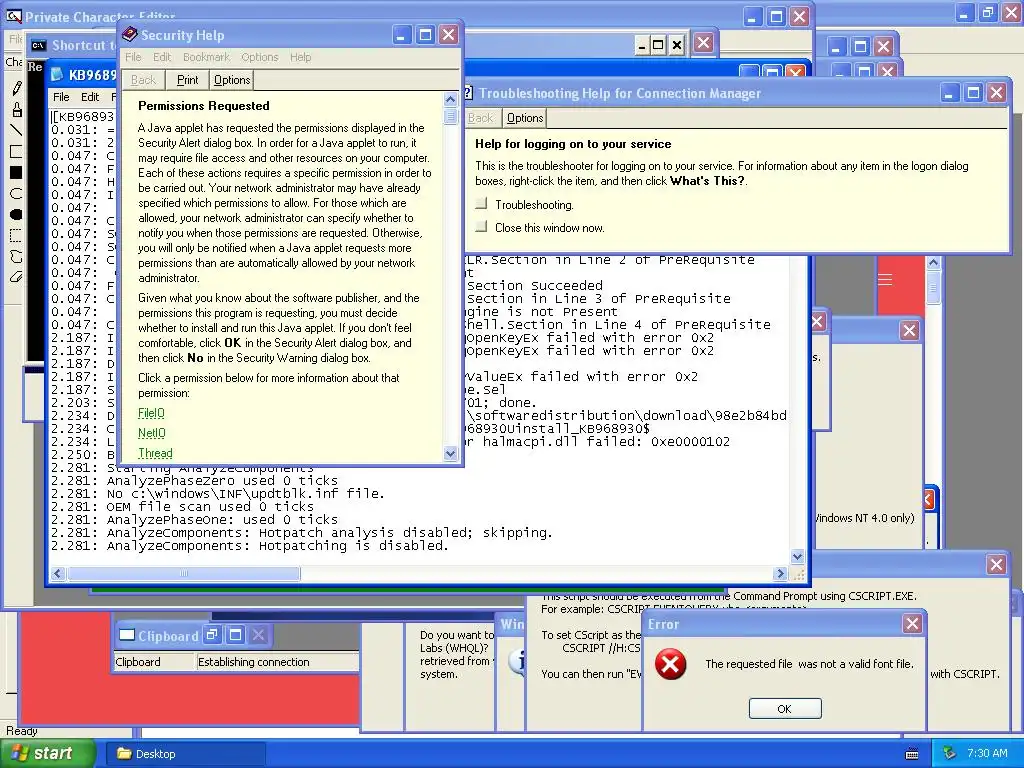The image size is (1024, 768).
Task: Click the line "AnalyzePhaseOne: used 0 ticks"
Action: pos(195,520)
